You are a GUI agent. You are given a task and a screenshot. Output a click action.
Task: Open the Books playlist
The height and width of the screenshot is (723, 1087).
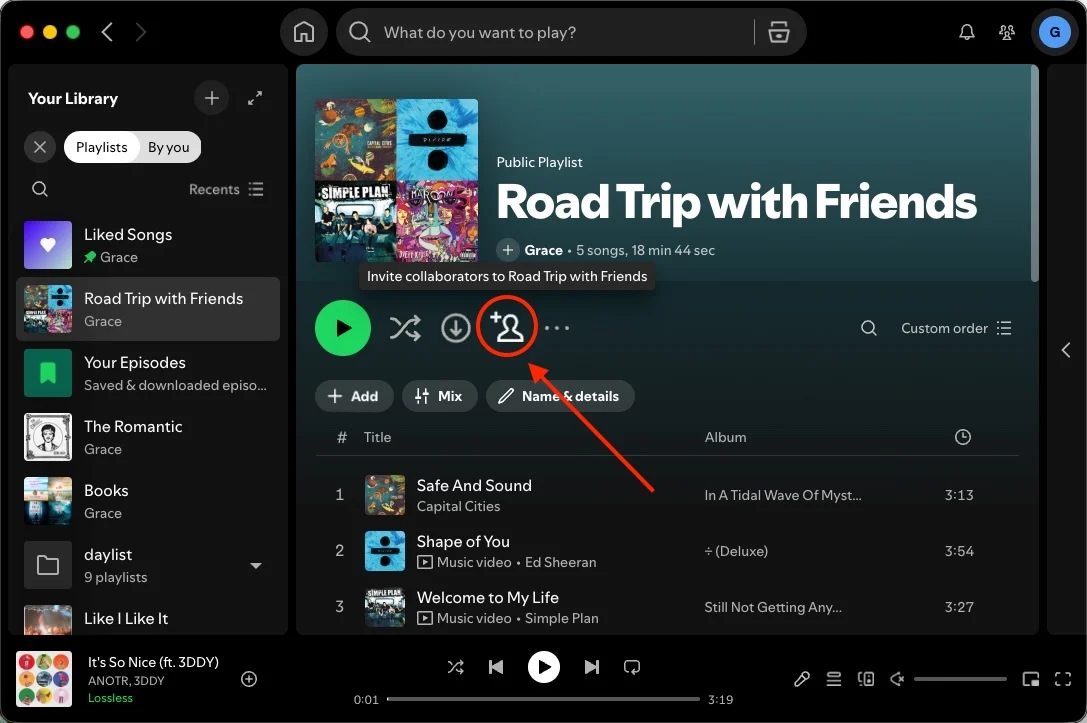(148, 500)
